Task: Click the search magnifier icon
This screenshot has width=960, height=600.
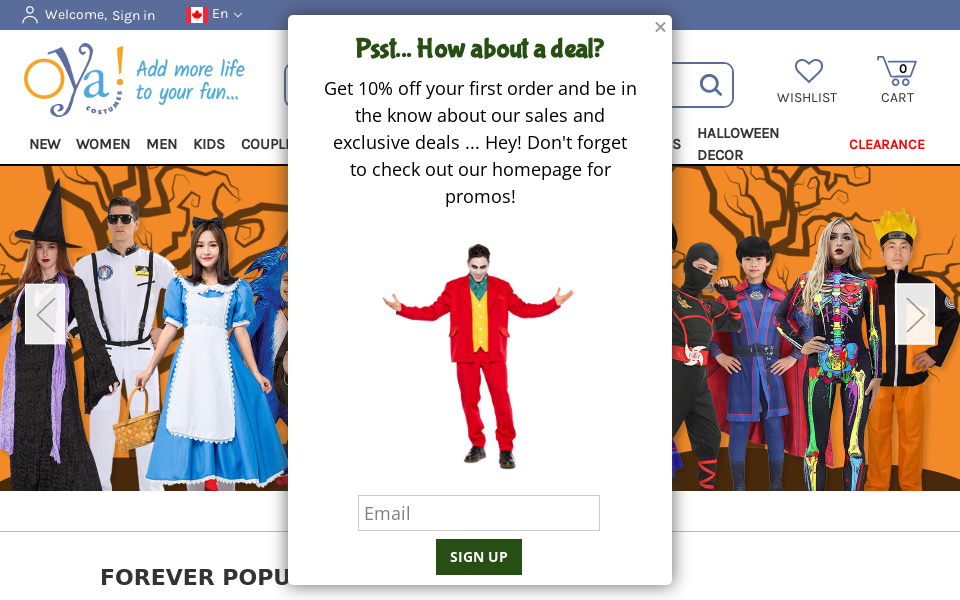Action: pyautogui.click(x=710, y=84)
